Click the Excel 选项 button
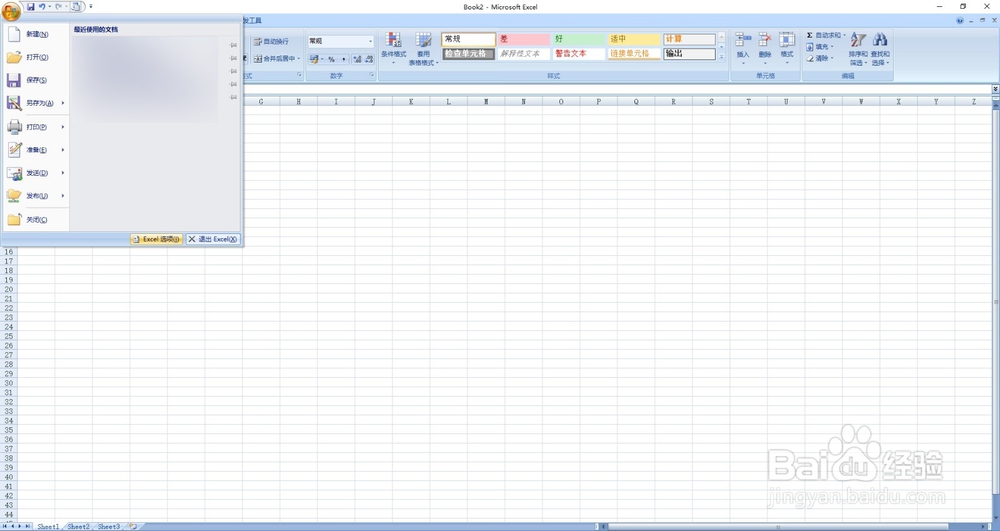 [x=156, y=239]
